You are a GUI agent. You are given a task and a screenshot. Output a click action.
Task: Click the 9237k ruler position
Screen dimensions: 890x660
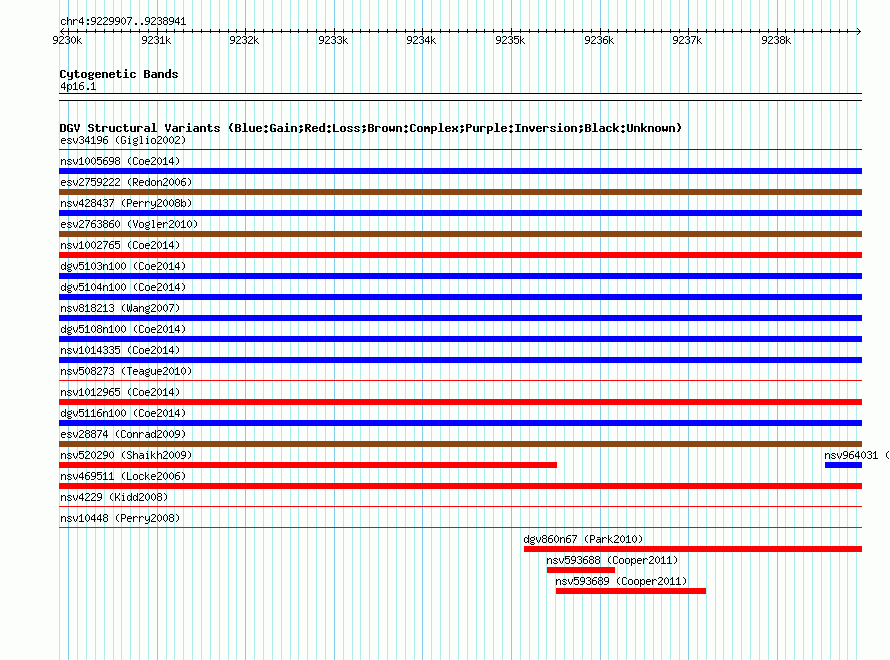[687, 40]
